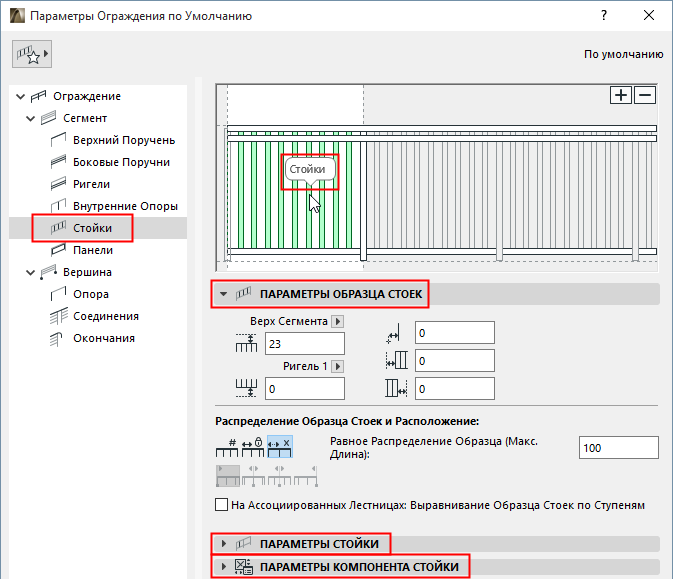Select Окончания in the tree

(x=104, y=338)
